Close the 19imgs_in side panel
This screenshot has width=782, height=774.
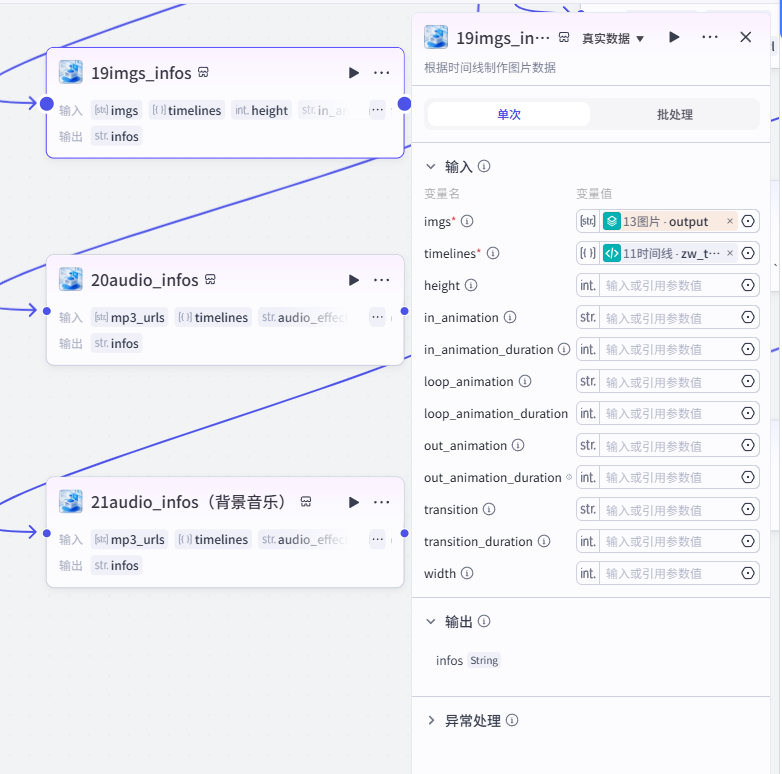point(746,37)
